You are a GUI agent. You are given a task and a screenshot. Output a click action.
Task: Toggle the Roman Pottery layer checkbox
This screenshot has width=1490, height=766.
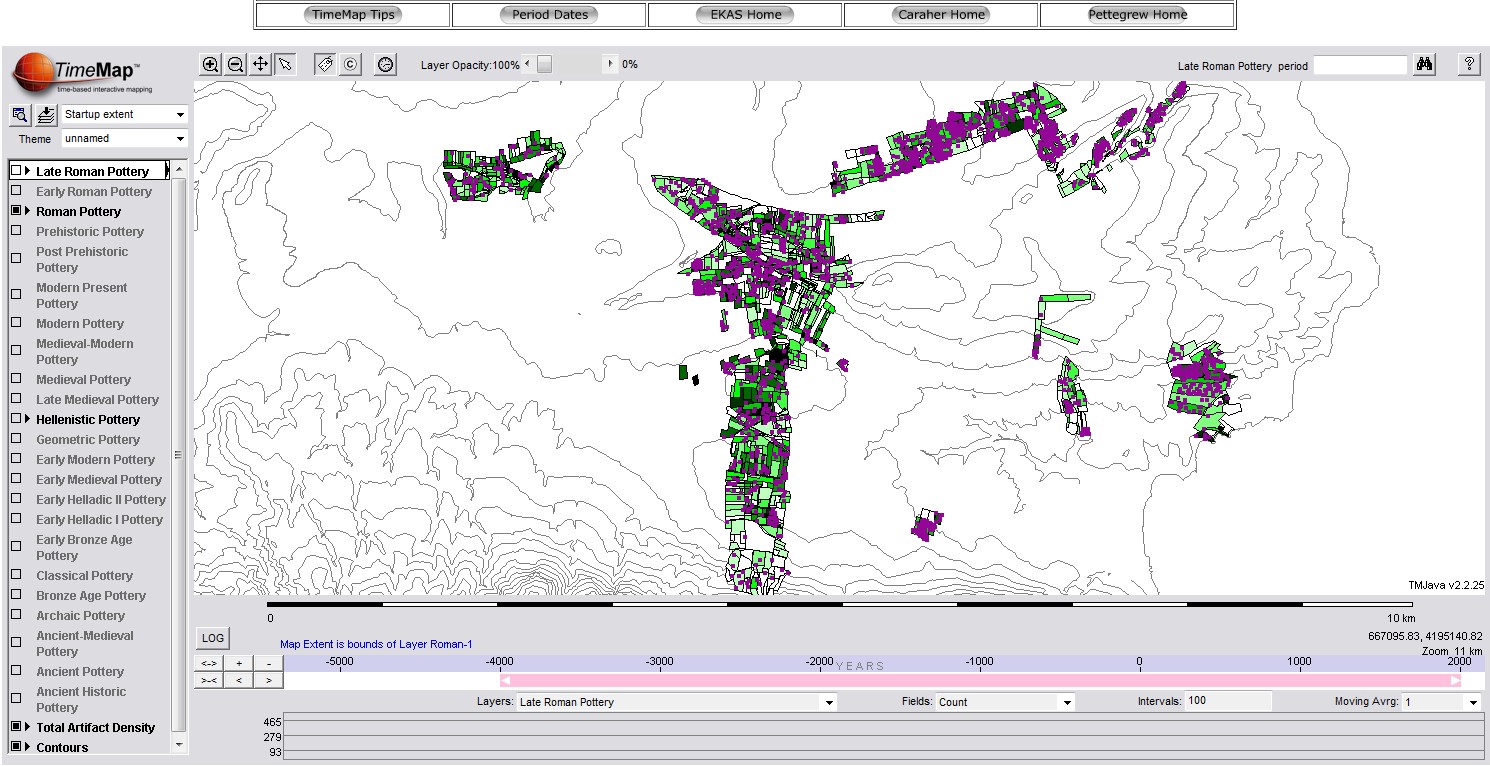[16, 211]
